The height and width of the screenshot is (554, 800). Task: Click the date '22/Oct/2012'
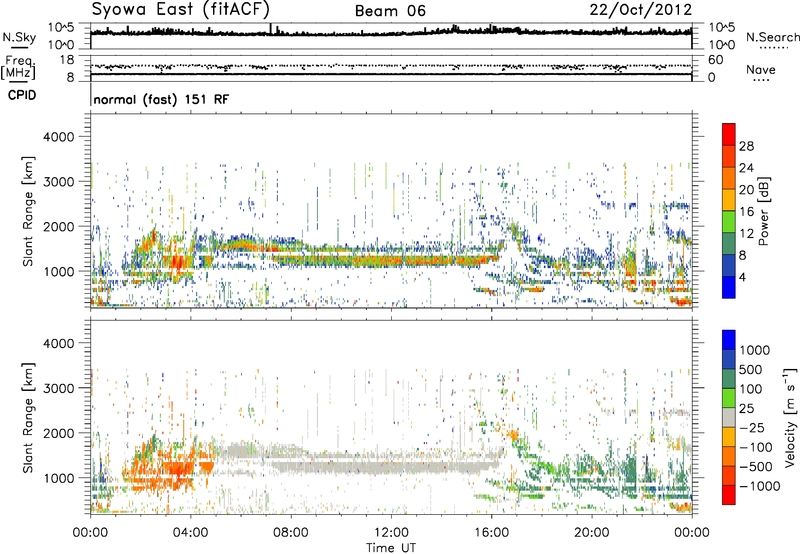(x=641, y=10)
